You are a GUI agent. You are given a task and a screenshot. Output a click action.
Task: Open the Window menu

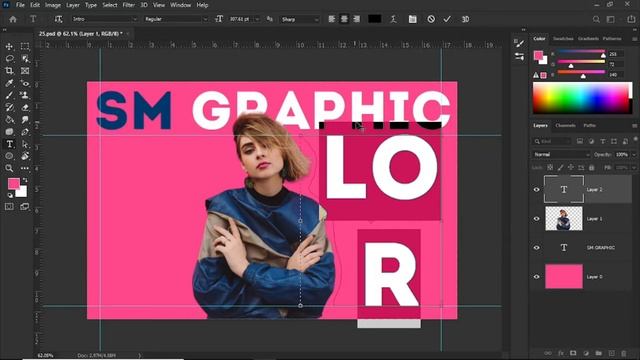tap(180, 5)
